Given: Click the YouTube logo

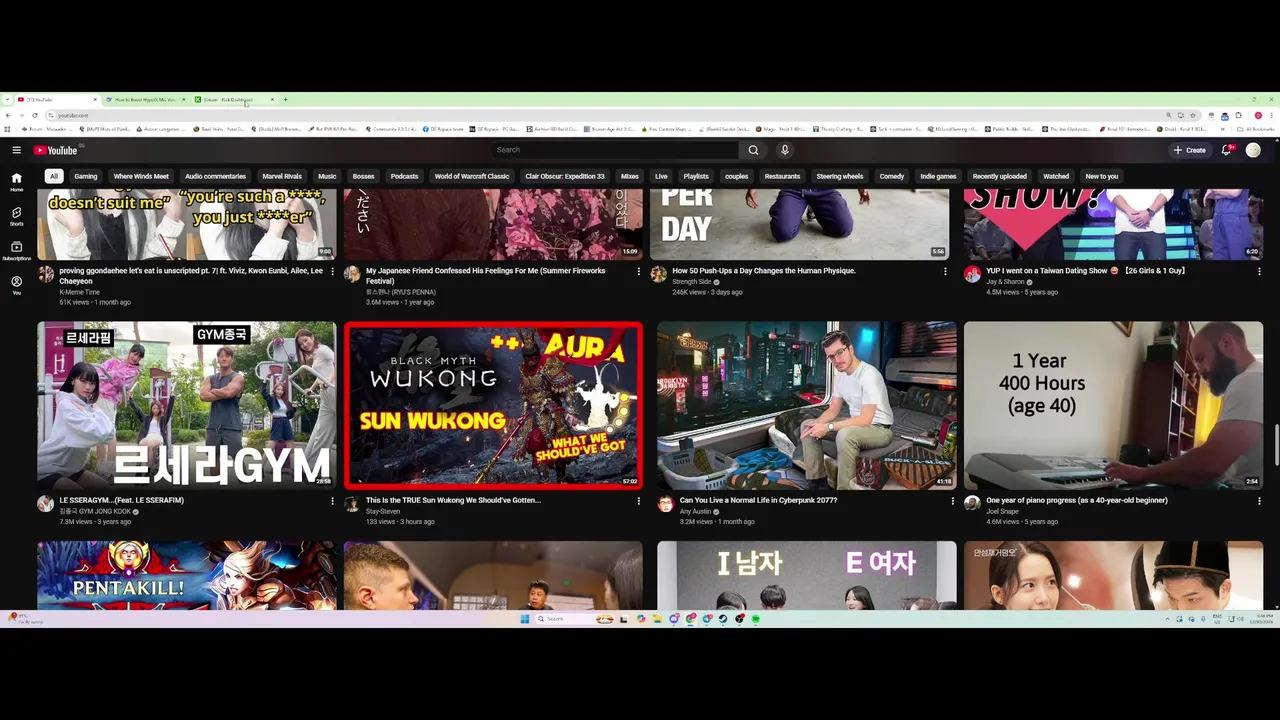Looking at the screenshot, I should [55, 150].
